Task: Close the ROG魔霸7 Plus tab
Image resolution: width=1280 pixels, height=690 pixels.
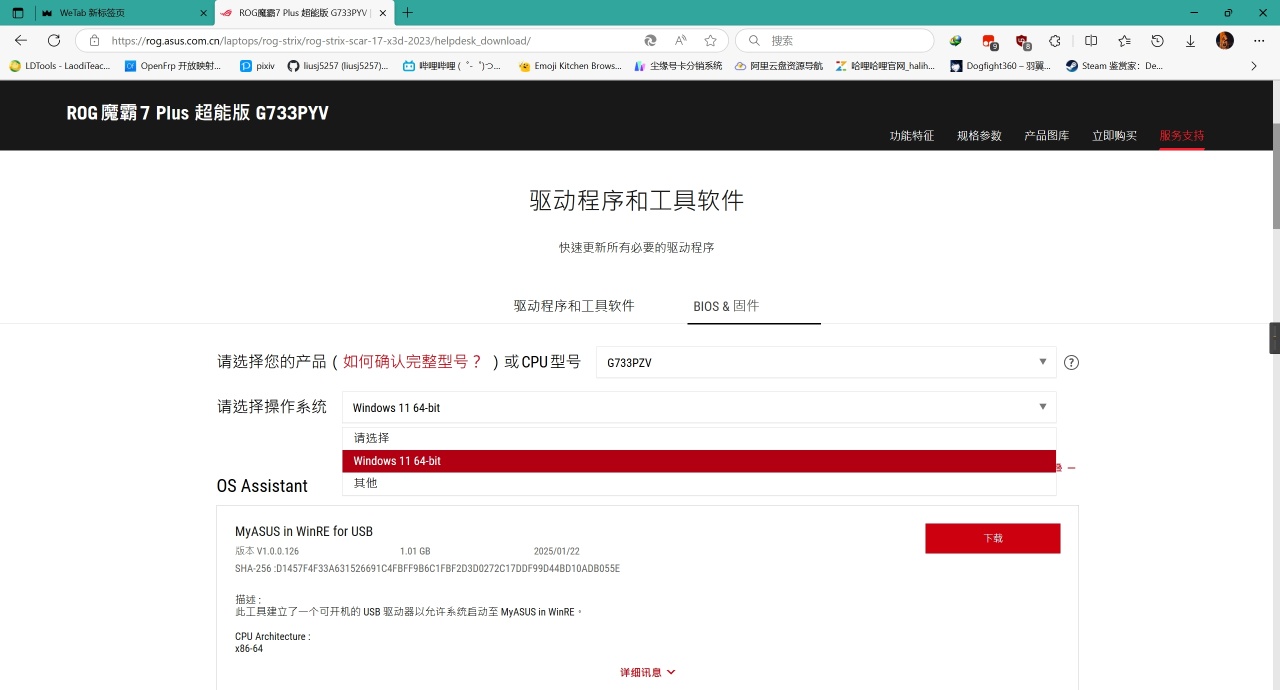Action: [x=382, y=13]
